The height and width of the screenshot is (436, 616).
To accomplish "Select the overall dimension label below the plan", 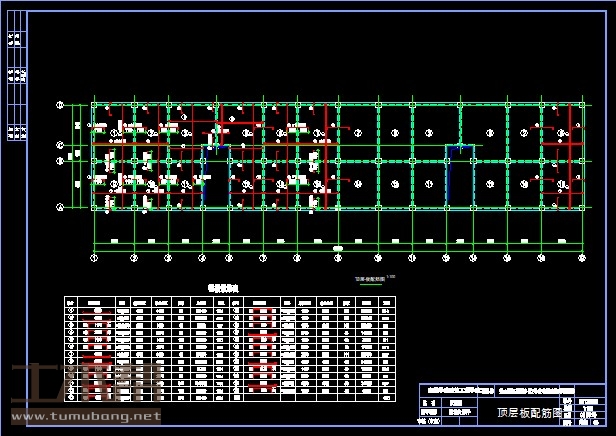I will tap(338, 248).
